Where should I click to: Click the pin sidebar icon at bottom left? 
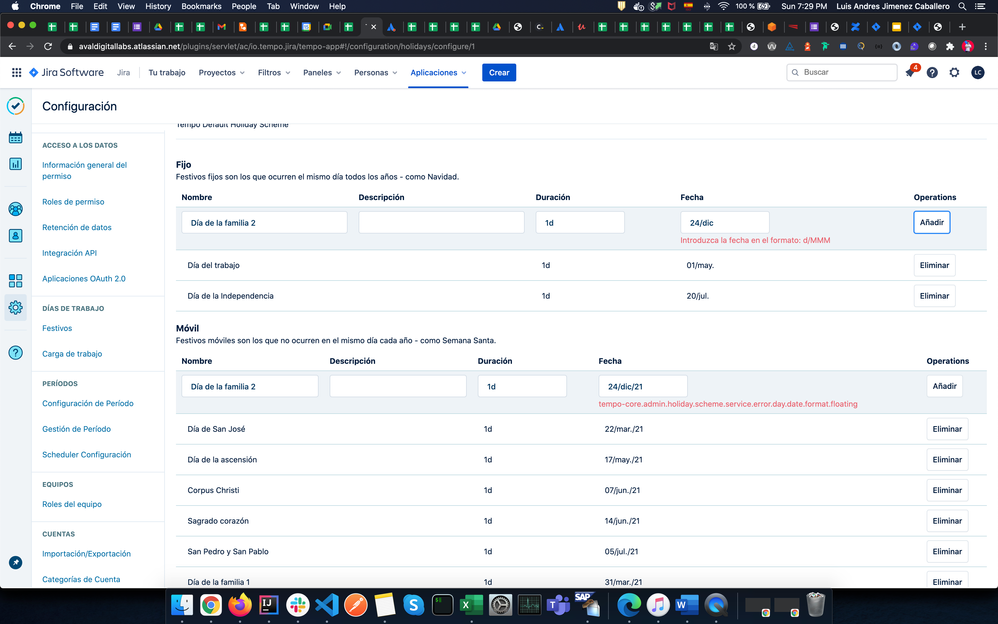click(15, 563)
